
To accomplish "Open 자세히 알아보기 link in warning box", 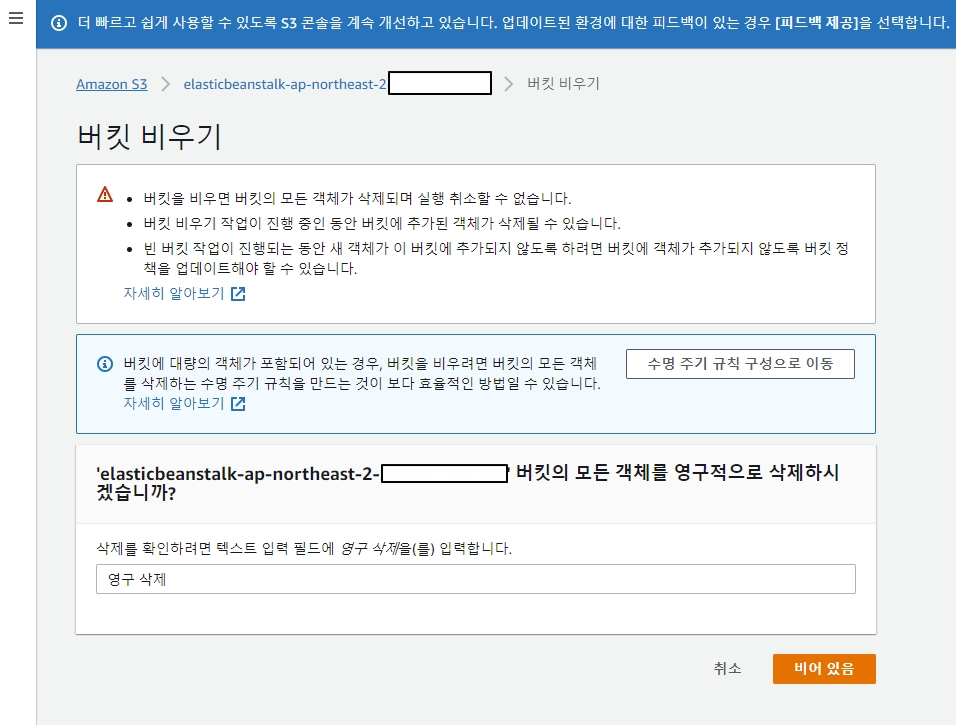I will point(174,293).
